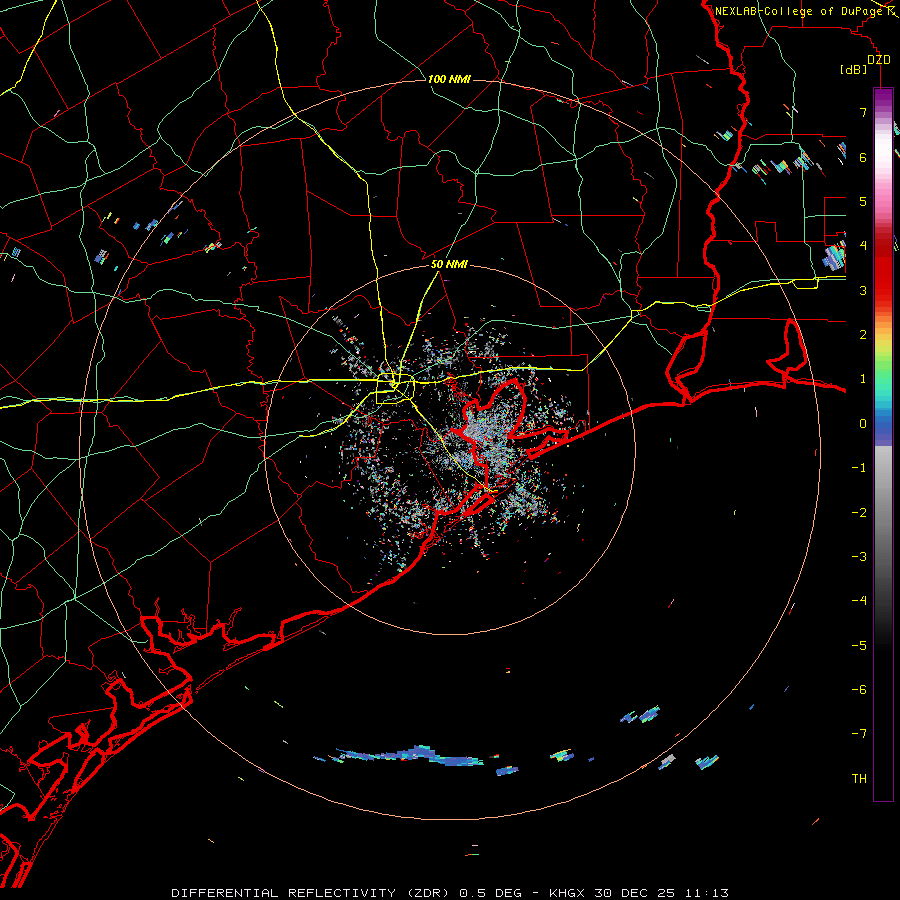Select the "-1" value on the dB scale
Screen dimensions: 900x900
pyautogui.click(x=859, y=468)
